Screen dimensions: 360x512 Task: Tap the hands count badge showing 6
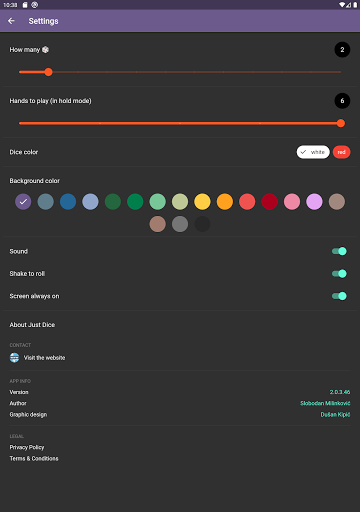342,101
